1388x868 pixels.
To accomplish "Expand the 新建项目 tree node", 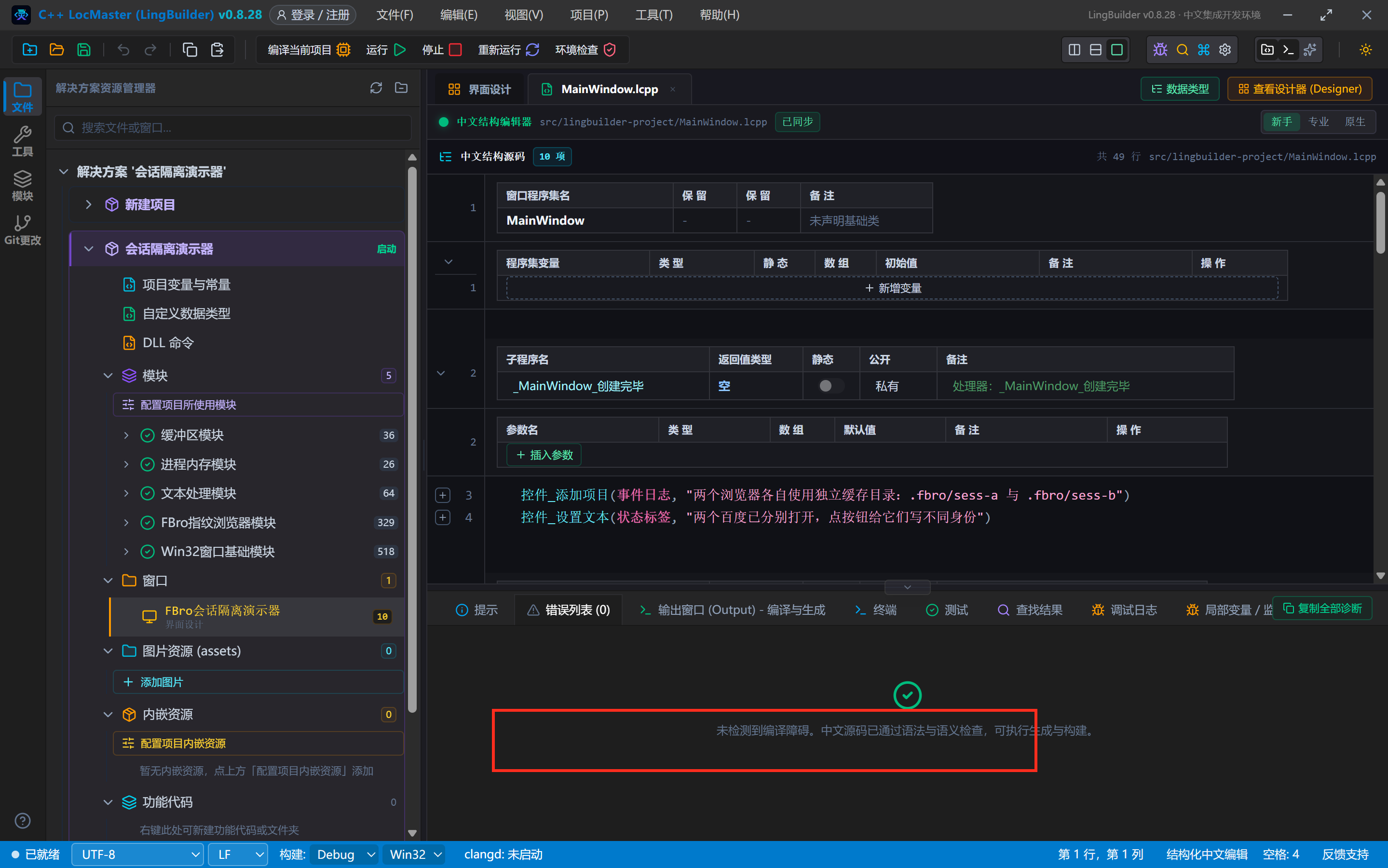I will coord(88,204).
